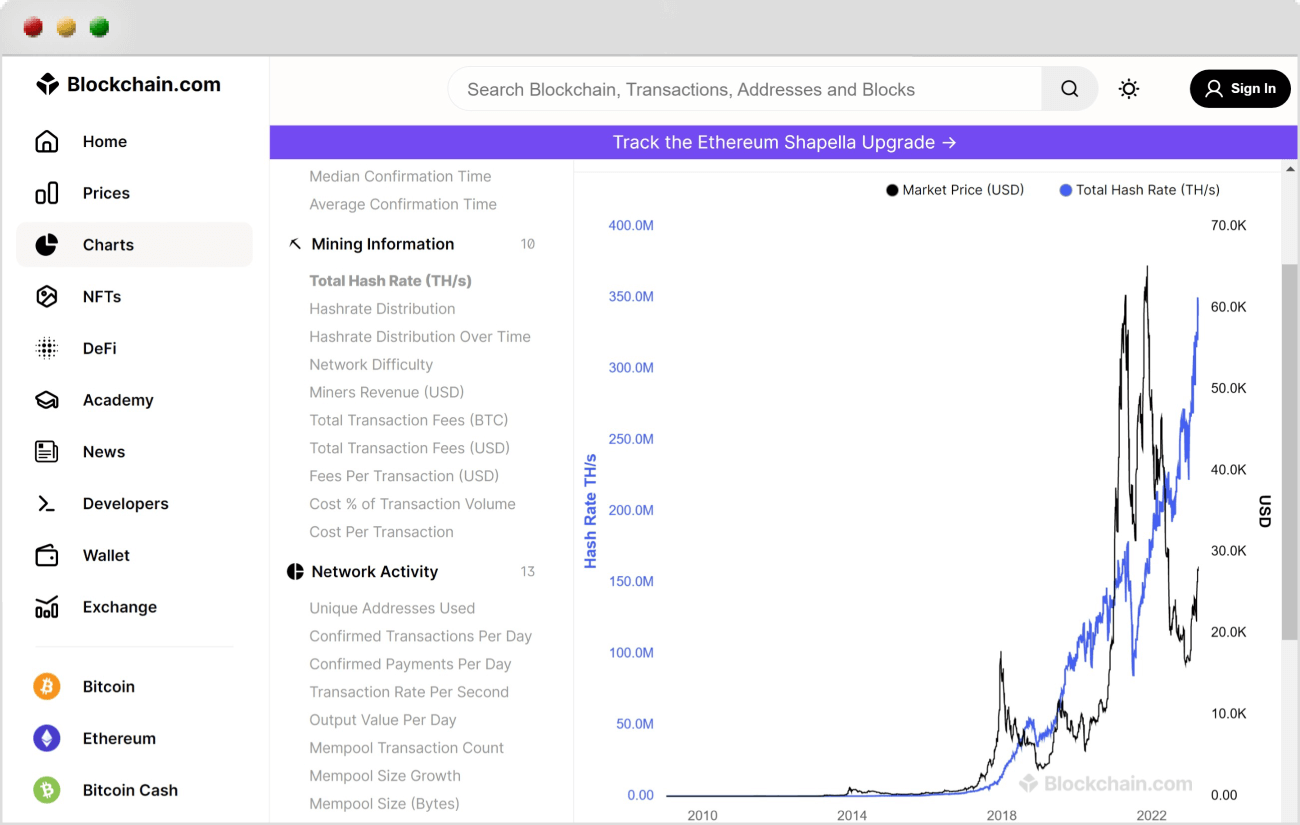Click the Network Activity half-circle icon
The width and height of the screenshot is (1300, 825).
pyautogui.click(x=295, y=572)
